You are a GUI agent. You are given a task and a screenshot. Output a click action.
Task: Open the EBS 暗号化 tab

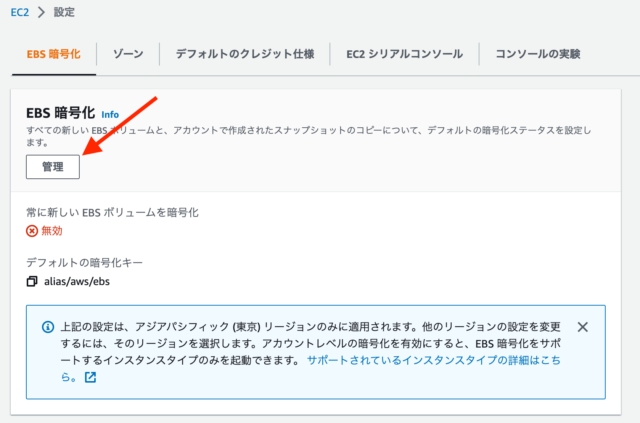point(53,54)
